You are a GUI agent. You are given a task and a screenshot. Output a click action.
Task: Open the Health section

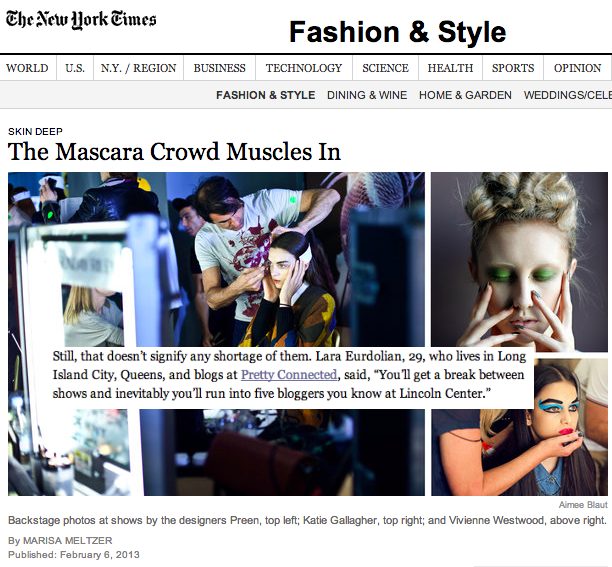pyautogui.click(x=450, y=69)
